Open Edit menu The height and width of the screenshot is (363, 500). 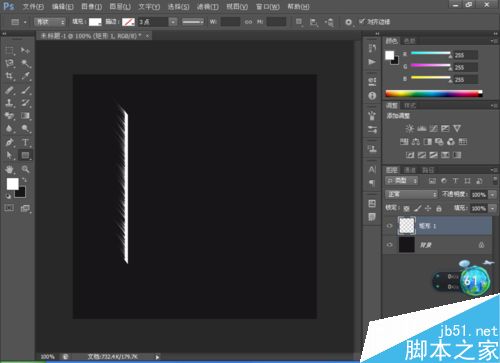pos(63,6)
